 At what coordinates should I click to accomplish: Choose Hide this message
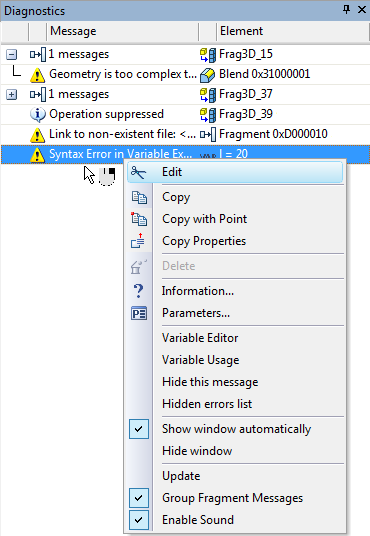tap(210, 382)
